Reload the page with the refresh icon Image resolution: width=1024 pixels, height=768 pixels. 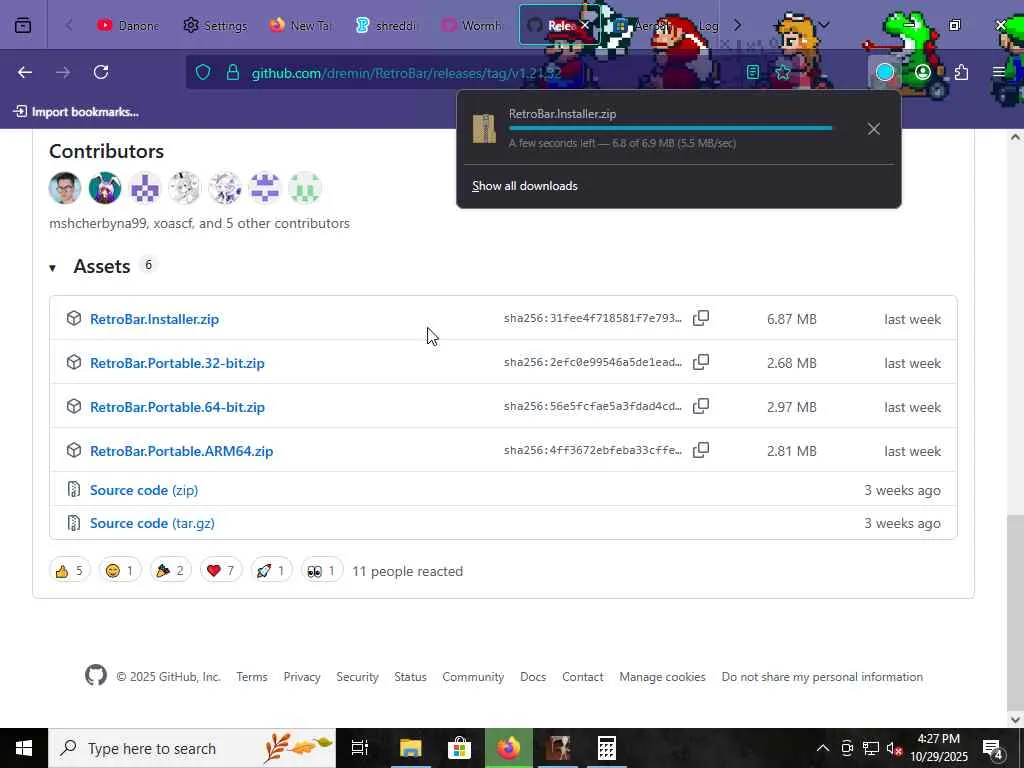pyautogui.click(x=101, y=72)
